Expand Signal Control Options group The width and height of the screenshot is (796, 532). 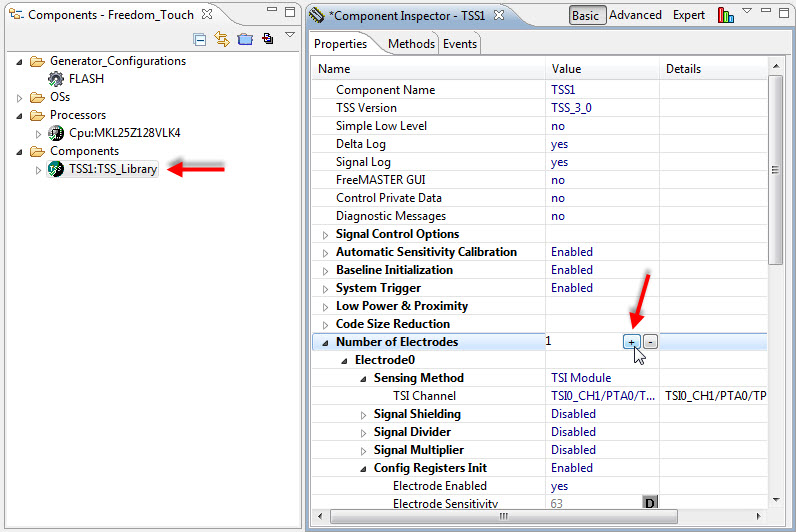pyautogui.click(x=324, y=234)
